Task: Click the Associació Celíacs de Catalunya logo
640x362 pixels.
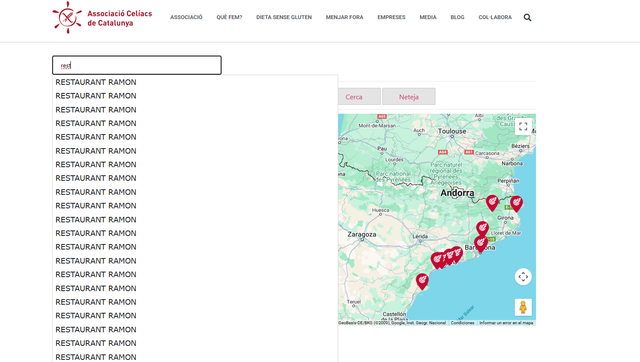Action: (x=102, y=18)
